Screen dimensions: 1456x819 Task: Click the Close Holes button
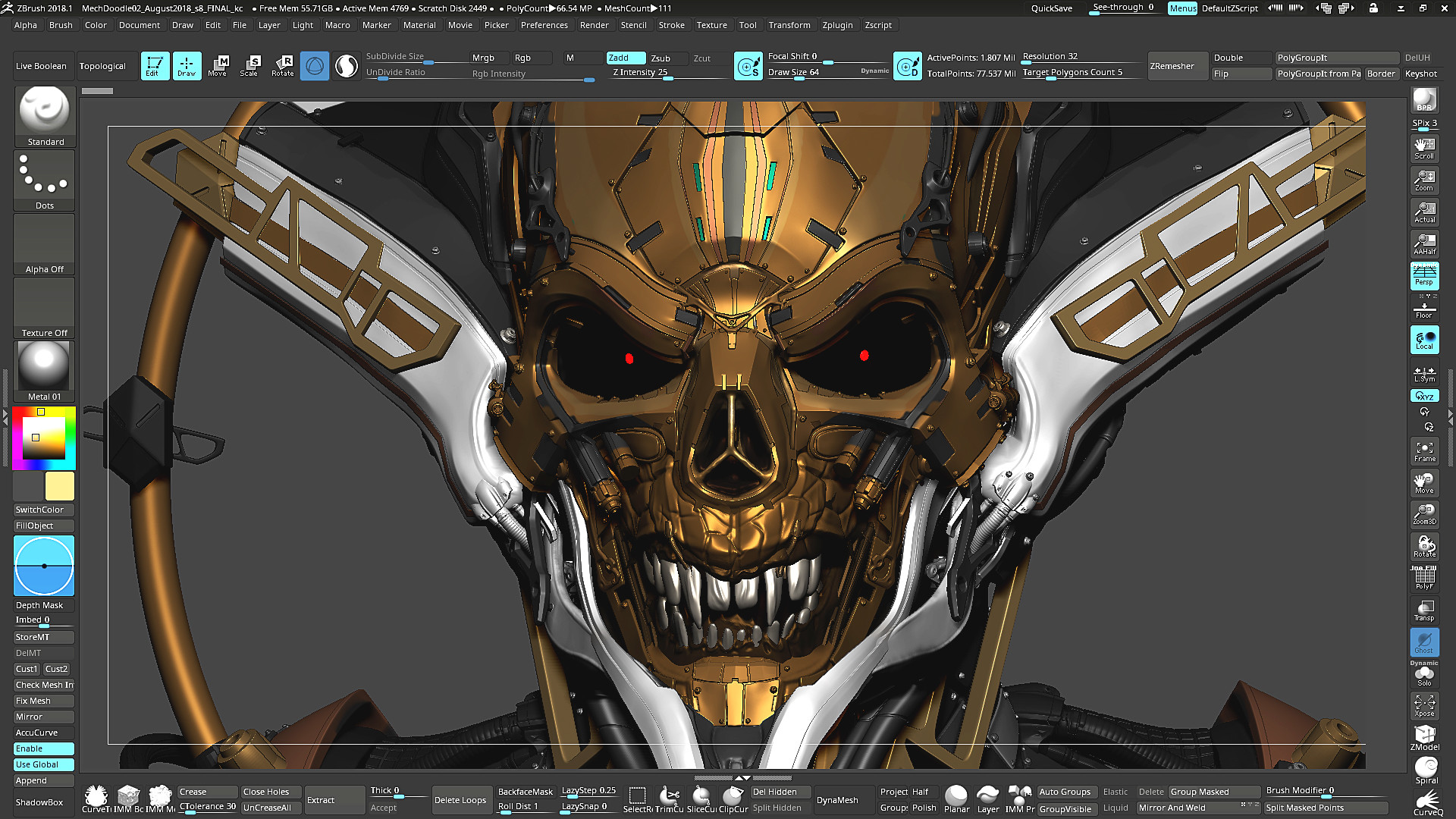point(271,792)
